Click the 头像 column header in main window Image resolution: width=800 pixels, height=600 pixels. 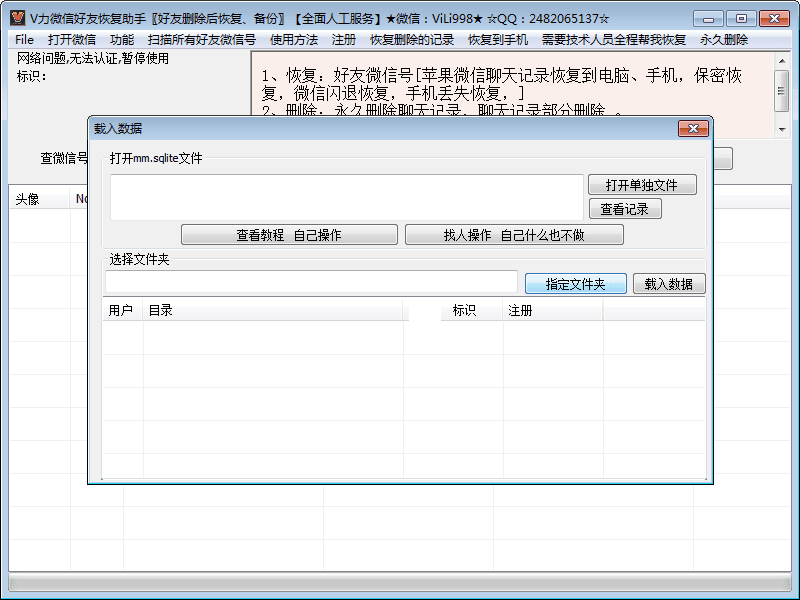click(39, 199)
